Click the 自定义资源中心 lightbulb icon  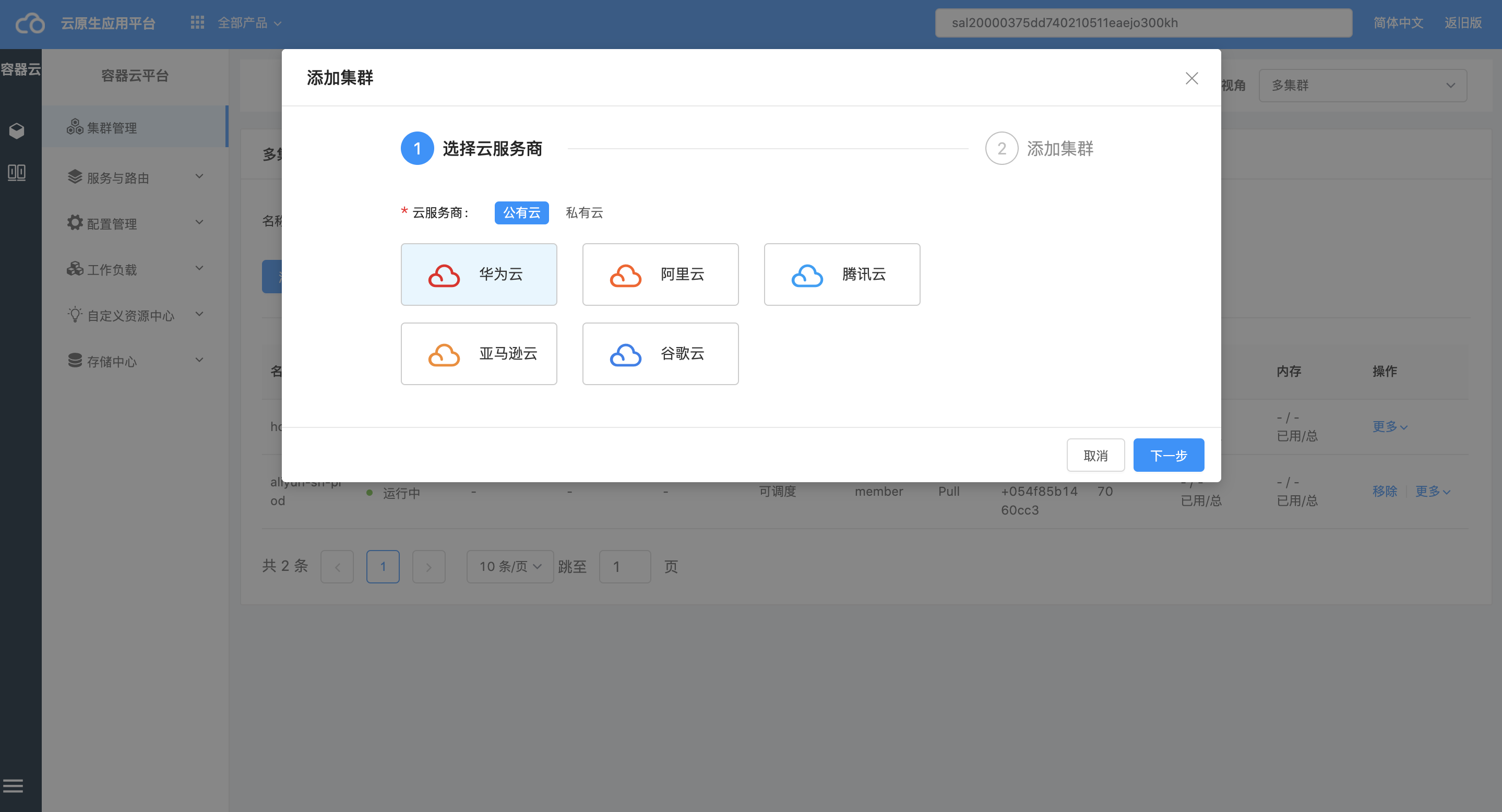75,315
